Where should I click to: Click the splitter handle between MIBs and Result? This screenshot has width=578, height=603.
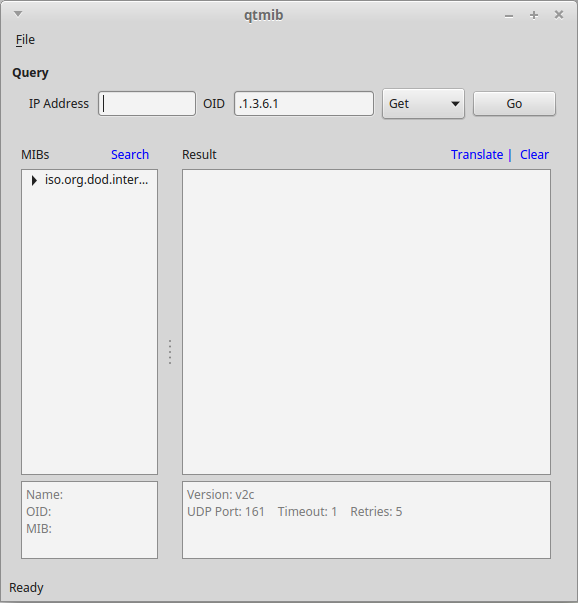click(170, 352)
